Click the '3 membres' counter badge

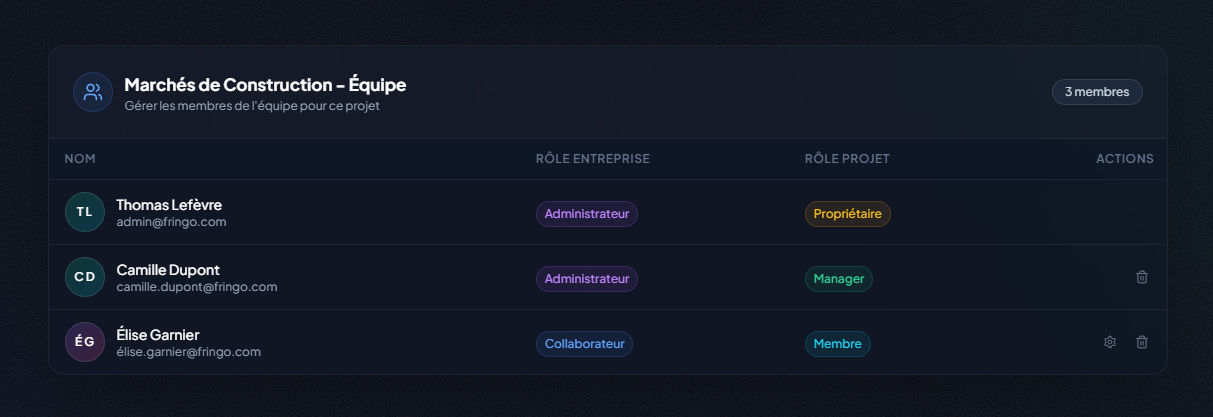[1096, 92]
